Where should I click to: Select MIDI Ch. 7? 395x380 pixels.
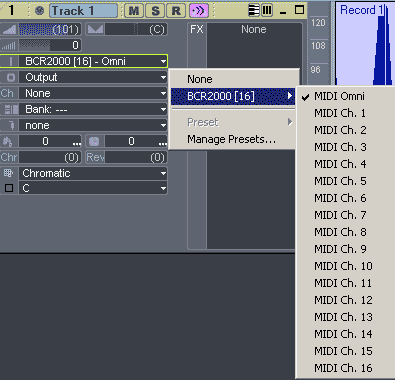point(346,215)
